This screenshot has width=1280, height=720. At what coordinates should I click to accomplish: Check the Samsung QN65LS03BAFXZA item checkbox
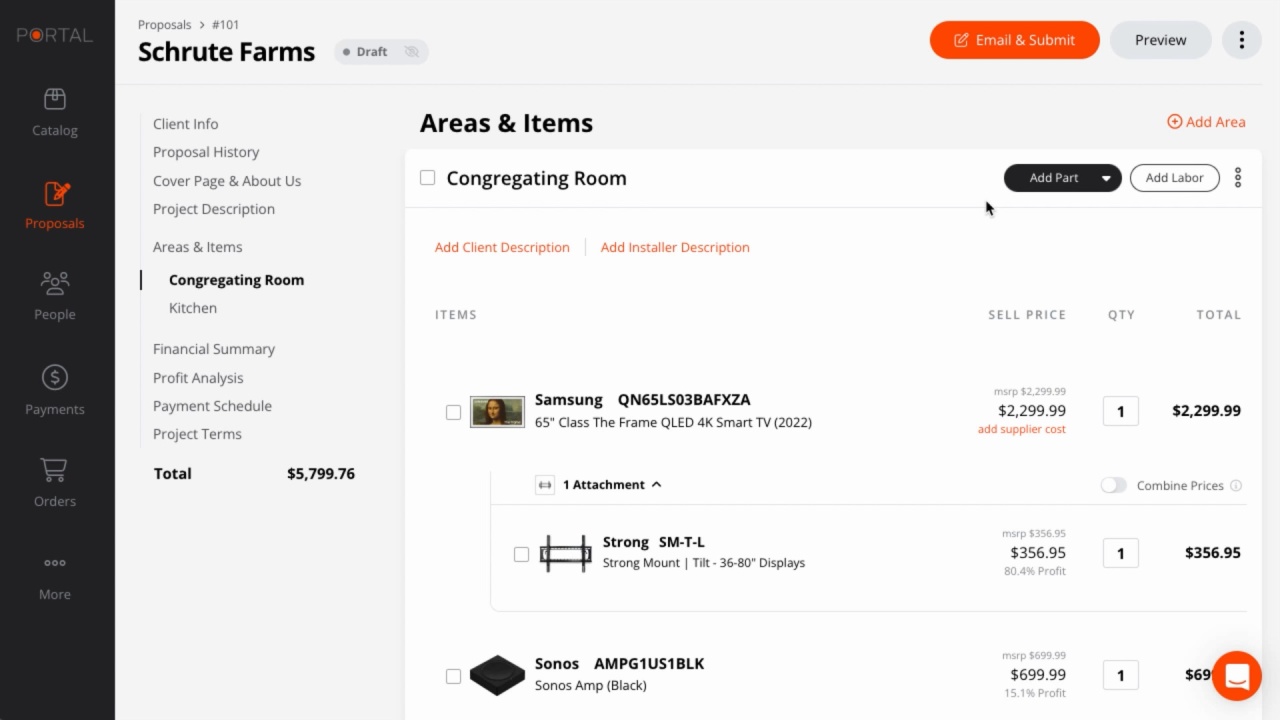pyautogui.click(x=453, y=412)
